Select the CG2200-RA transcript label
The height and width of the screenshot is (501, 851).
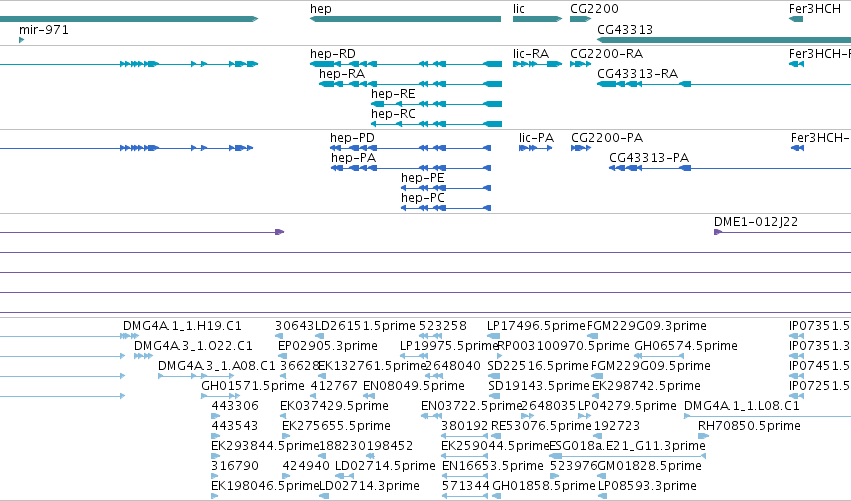coord(606,54)
